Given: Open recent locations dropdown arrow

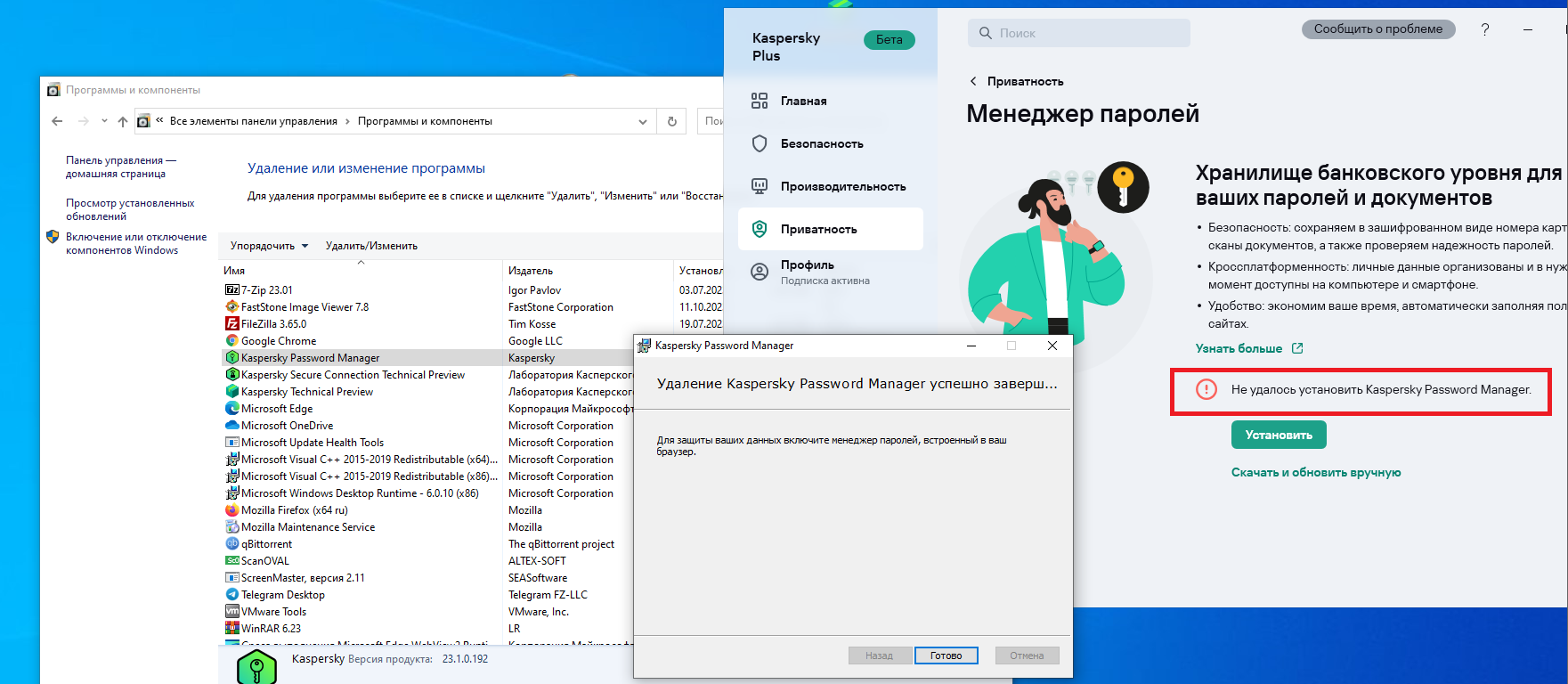Looking at the screenshot, I should pos(104,121).
